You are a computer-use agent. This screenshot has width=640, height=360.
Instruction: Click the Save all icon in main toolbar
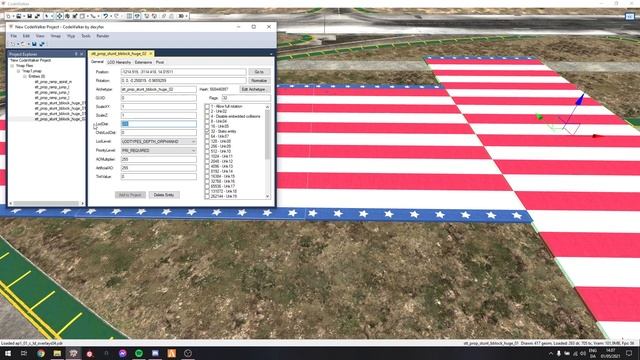(x=37, y=16)
